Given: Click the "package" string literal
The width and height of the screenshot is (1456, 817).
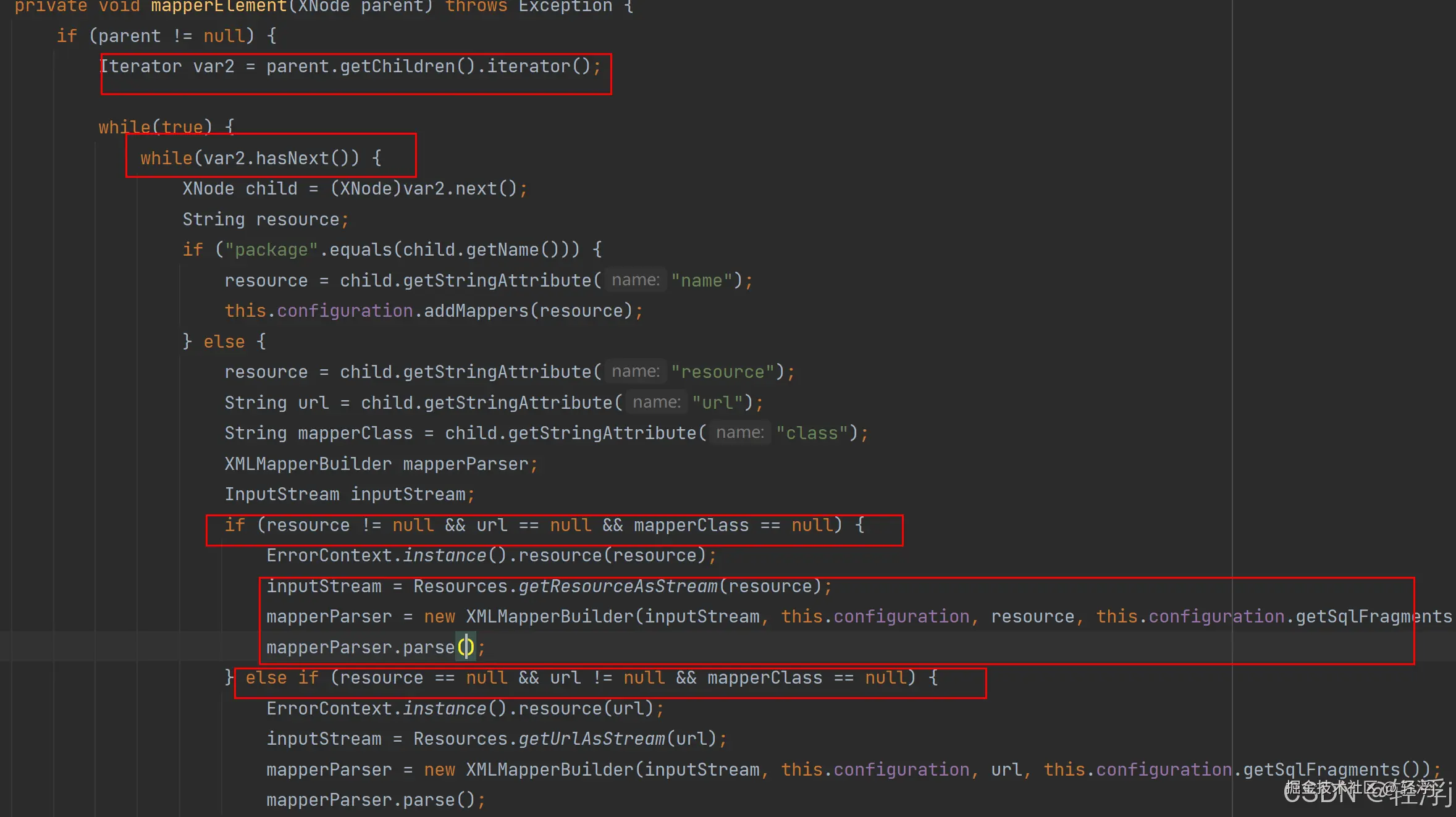Looking at the screenshot, I should tap(271, 249).
